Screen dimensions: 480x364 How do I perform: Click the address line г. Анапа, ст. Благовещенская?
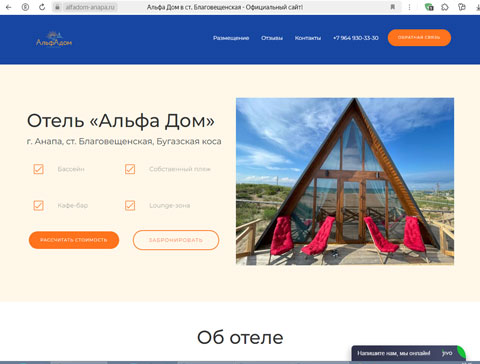(124, 141)
